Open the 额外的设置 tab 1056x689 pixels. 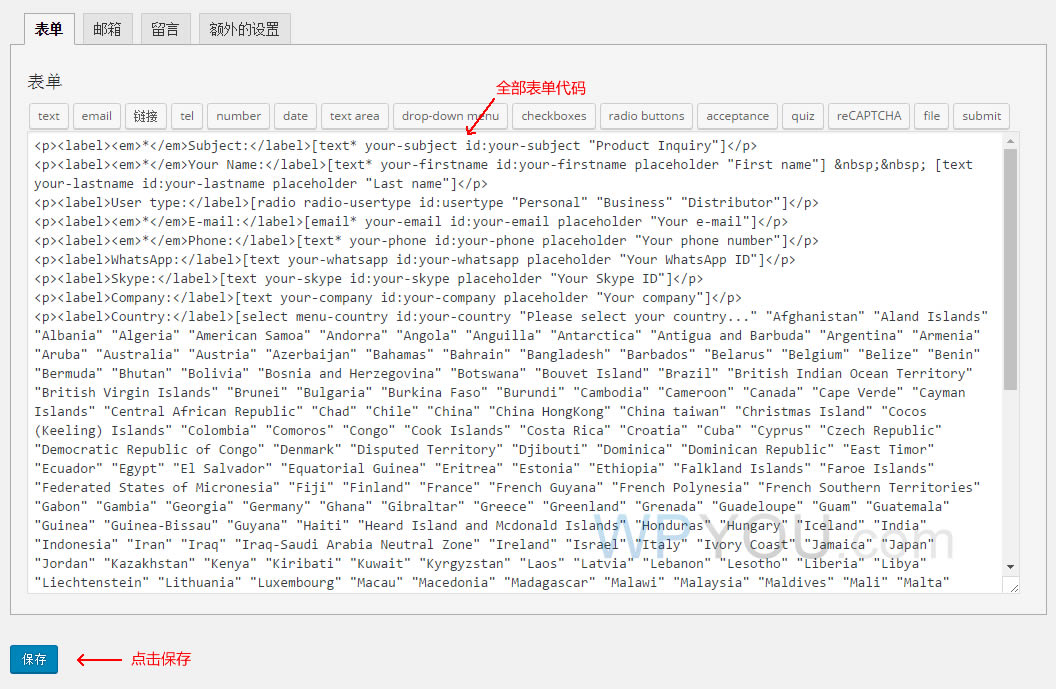(x=244, y=29)
